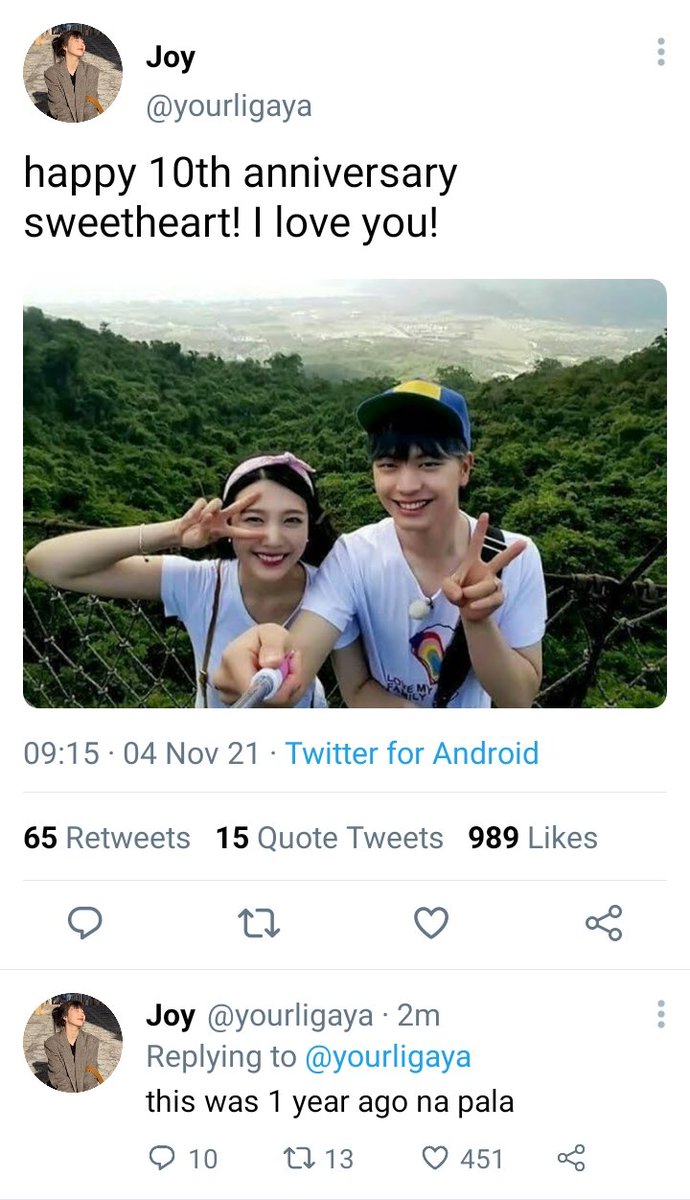View the 15 Quote Tweets list
The image size is (690, 1200).
[x=329, y=838]
